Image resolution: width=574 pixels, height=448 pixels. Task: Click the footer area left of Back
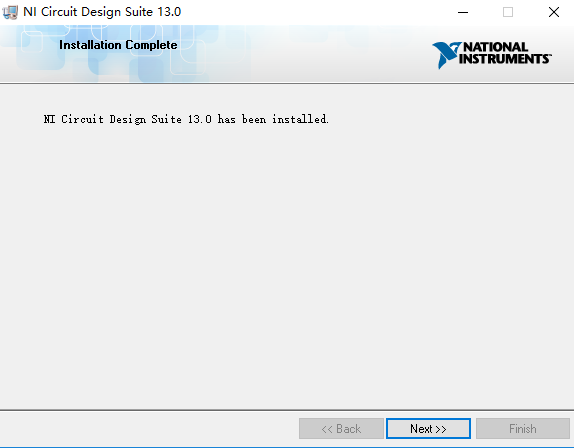coord(148,429)
